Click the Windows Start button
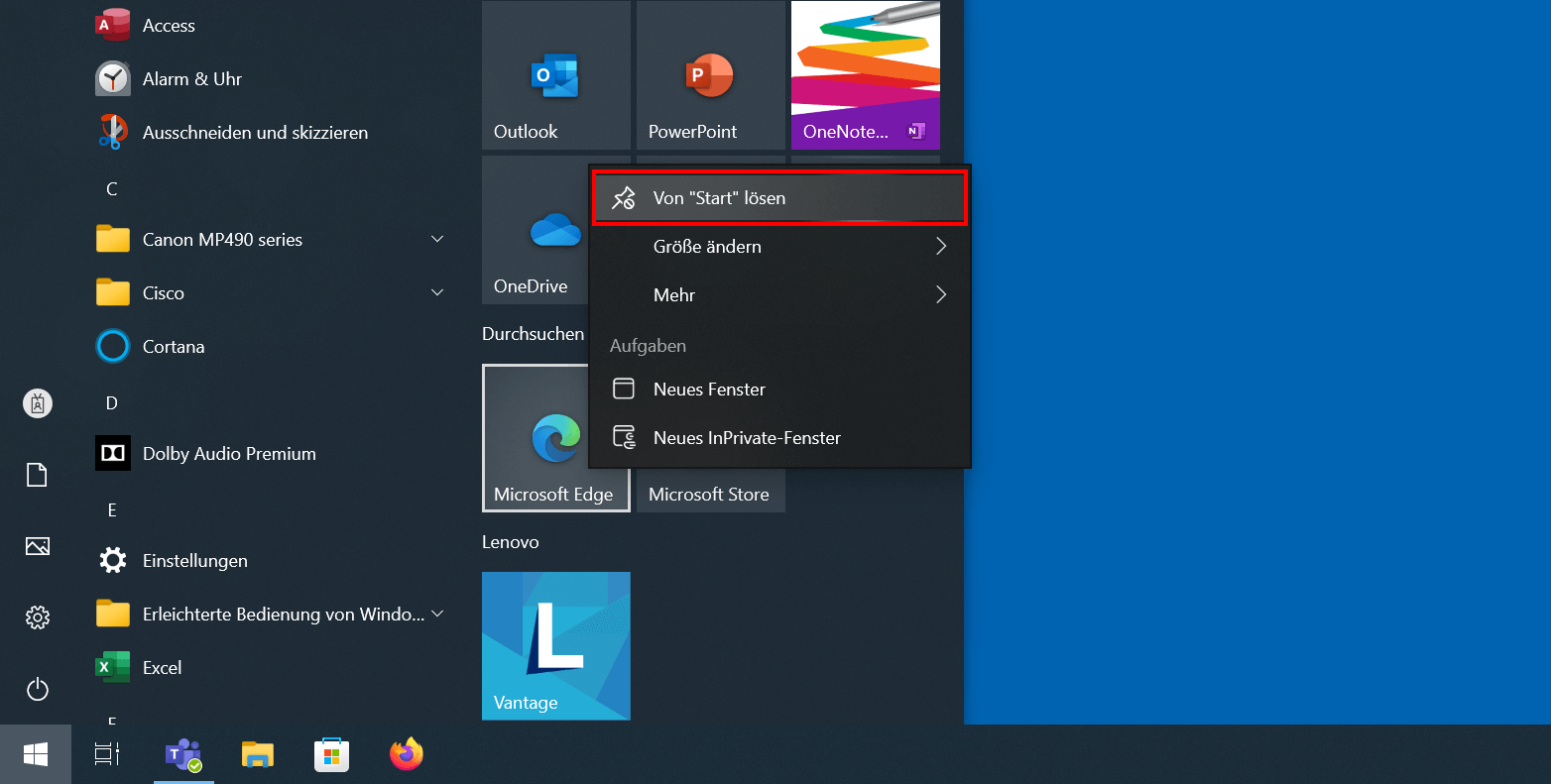This screenshot has width=1551, height=784. (36, 754)
